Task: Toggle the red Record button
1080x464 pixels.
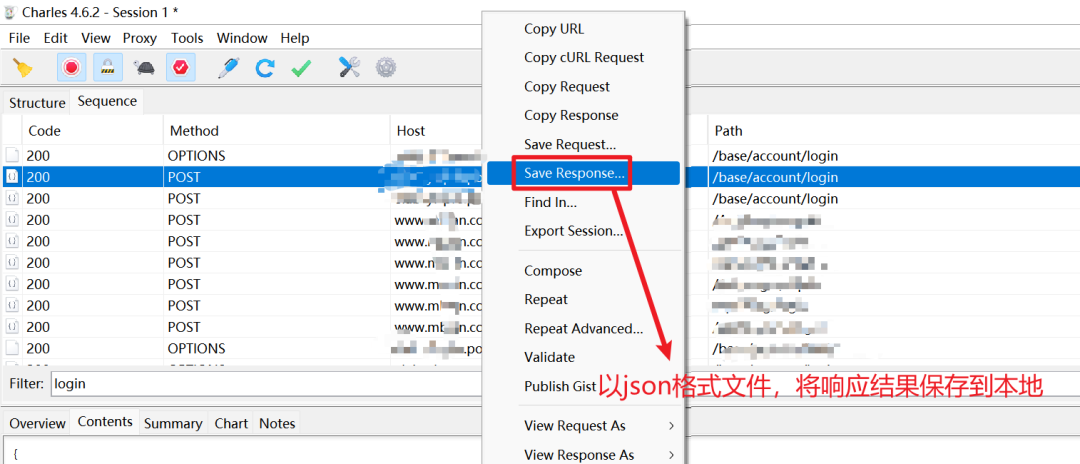Action: [x=71, y=67]
